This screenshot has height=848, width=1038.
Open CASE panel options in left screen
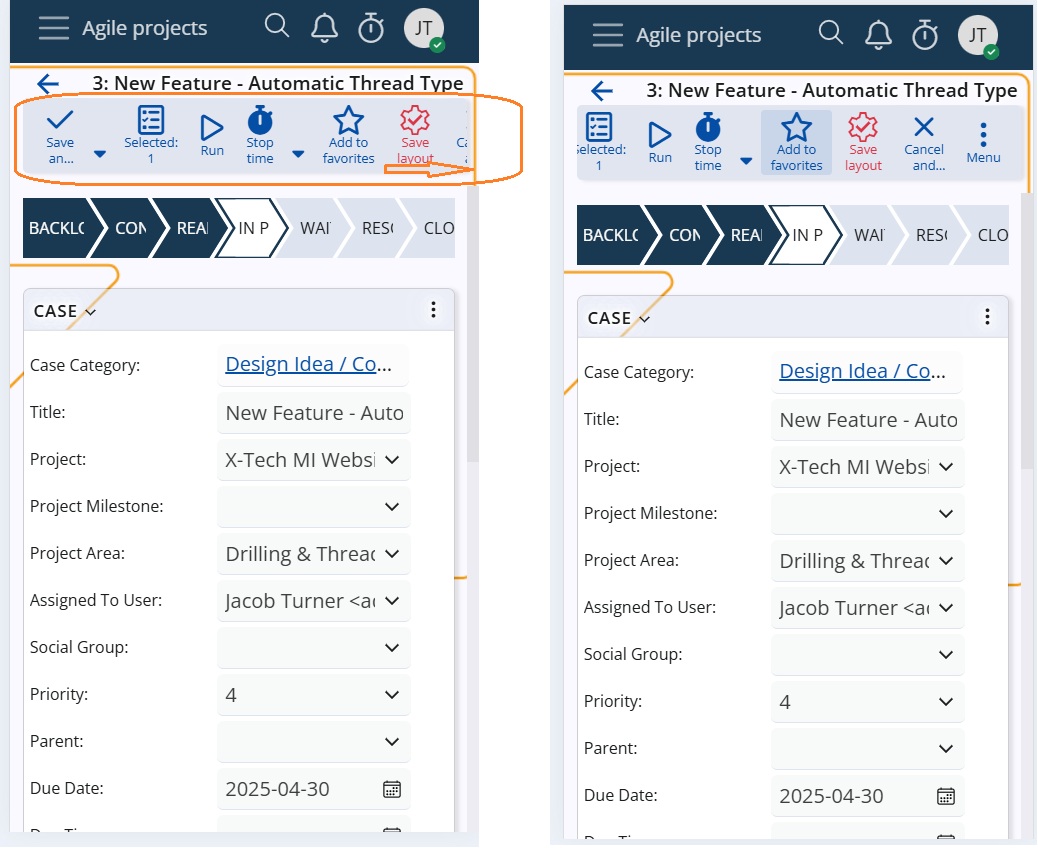pos(434,310)
